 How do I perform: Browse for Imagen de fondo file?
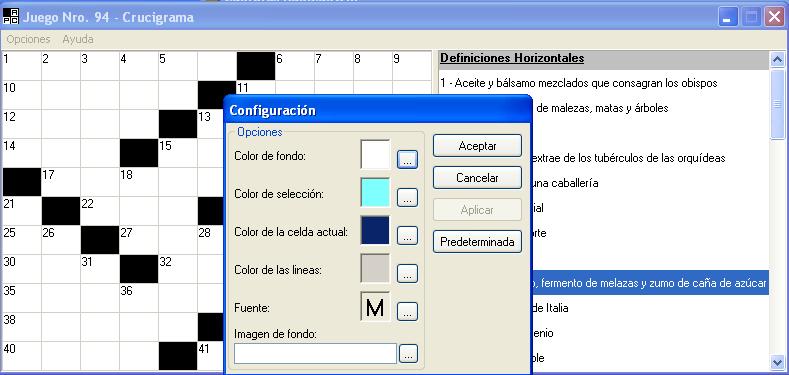click(x=408, y=353)
